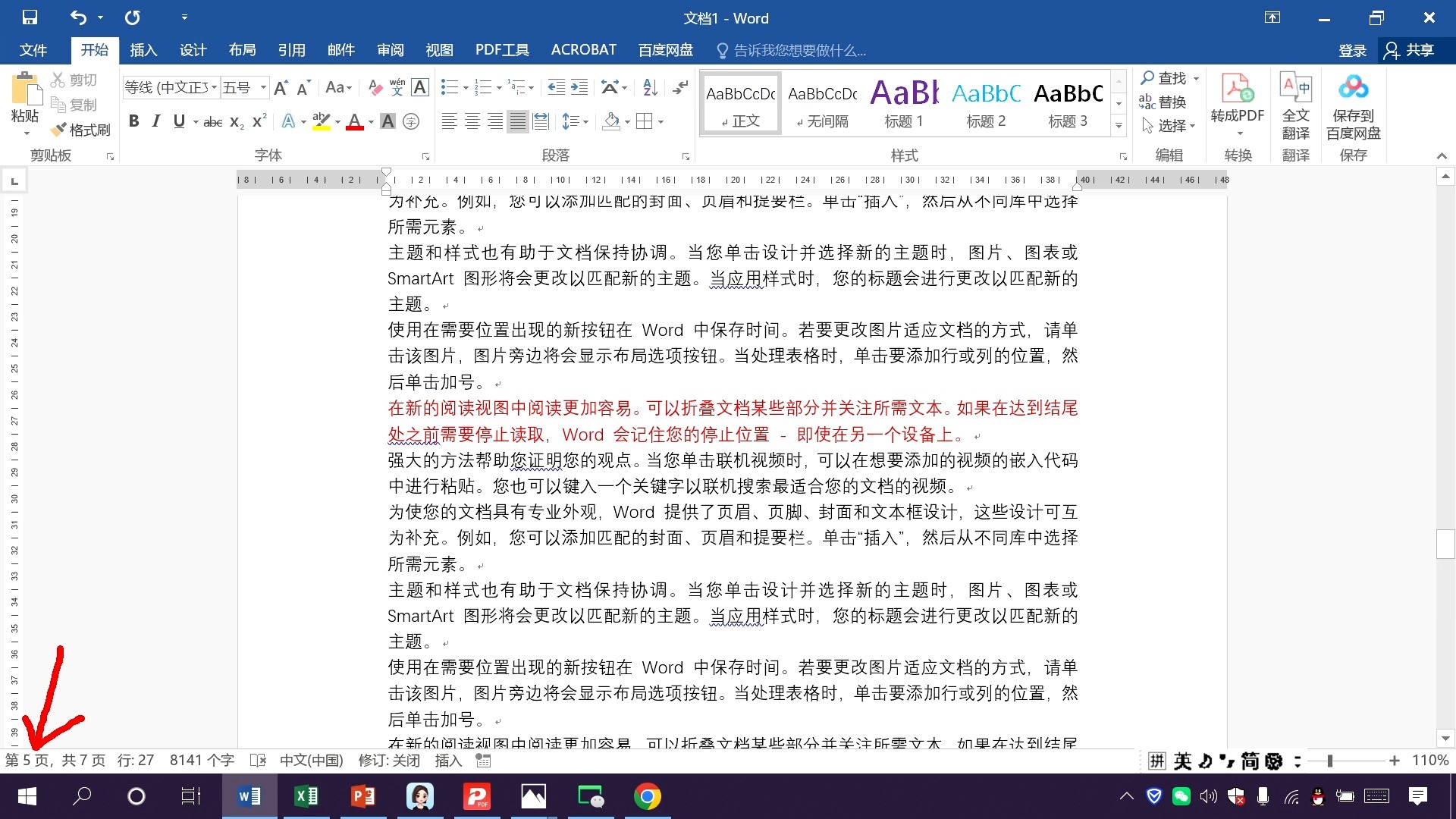The height and width of the screenshot is (819, 1456).
Task: Clear all formatting eraser icon
Action: 375,87
